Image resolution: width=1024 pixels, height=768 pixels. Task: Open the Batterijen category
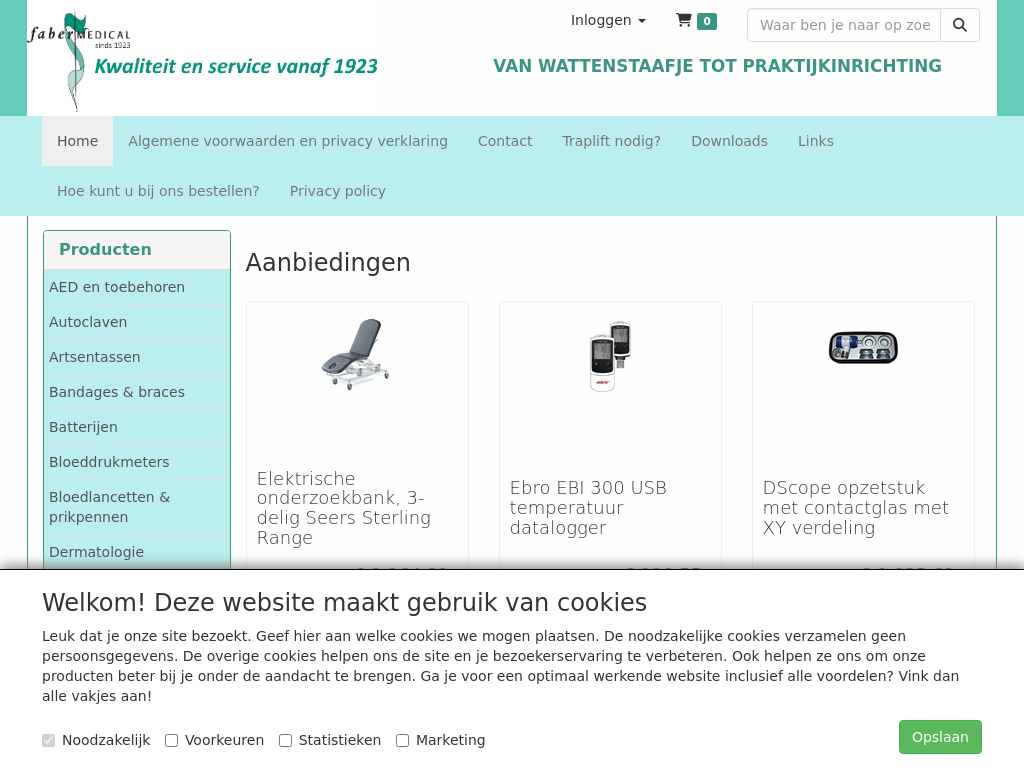[x=137, y=426]
